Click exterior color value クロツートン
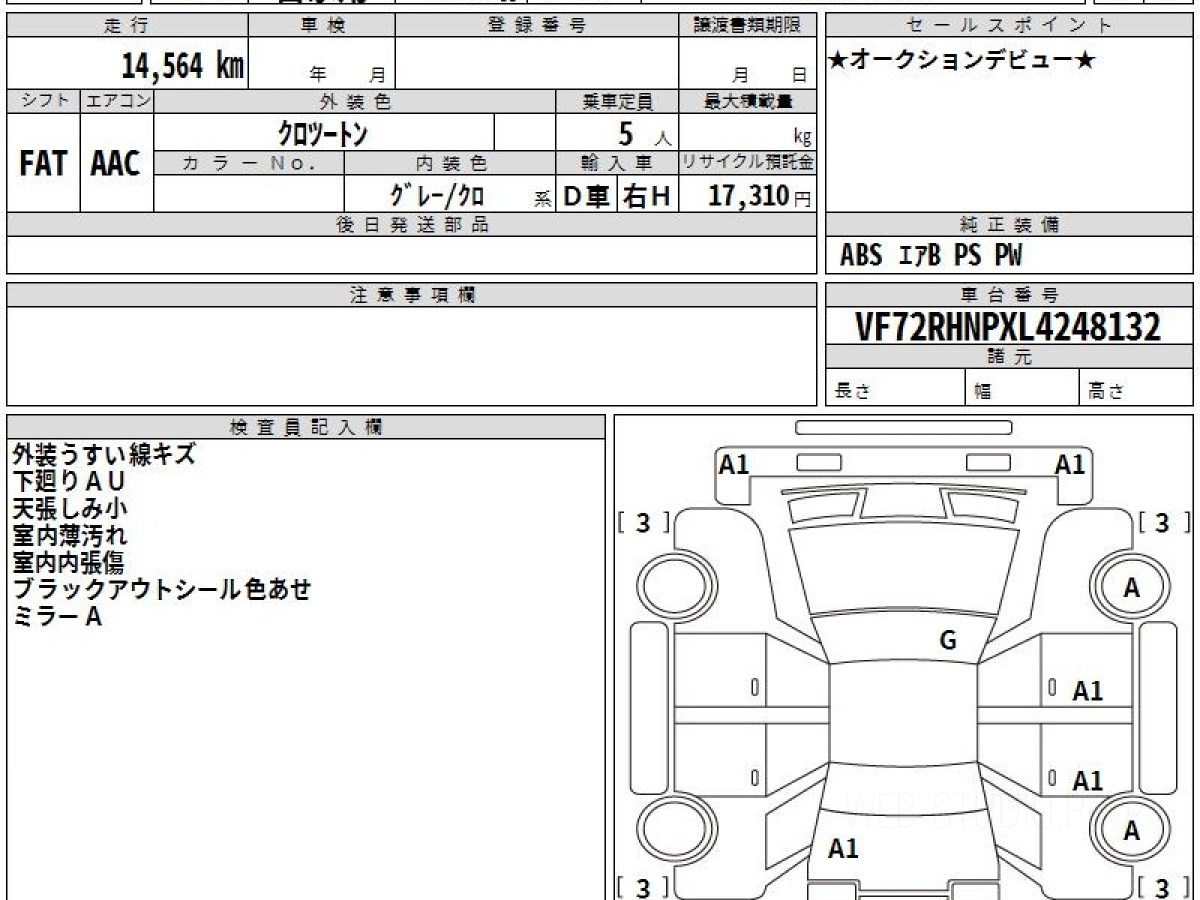Viewport: 1200px width, 900px height. click(324, 133)
